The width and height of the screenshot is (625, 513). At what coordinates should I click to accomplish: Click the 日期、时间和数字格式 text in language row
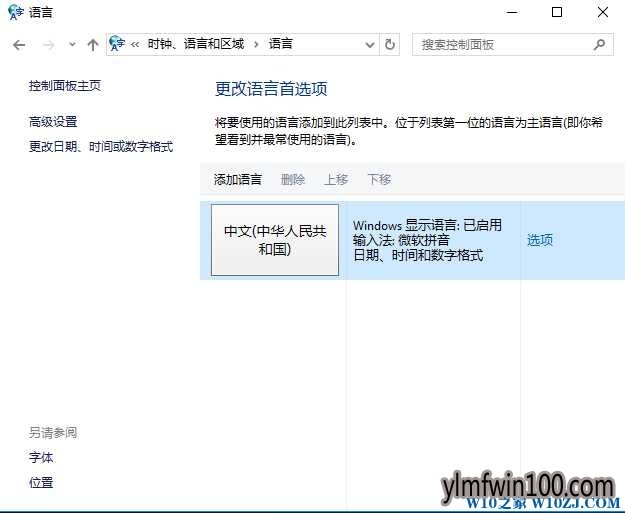coord(418,255)
